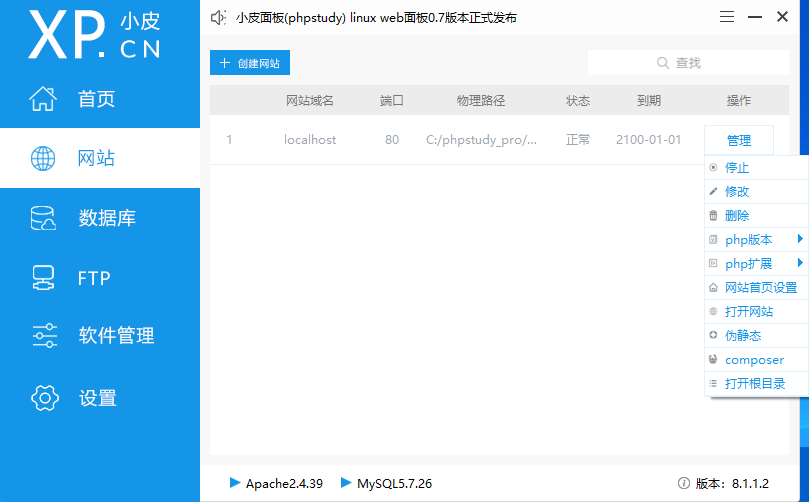
Task: Click the house icon beside 网站首页设置
Action: [x=714, y=287]
